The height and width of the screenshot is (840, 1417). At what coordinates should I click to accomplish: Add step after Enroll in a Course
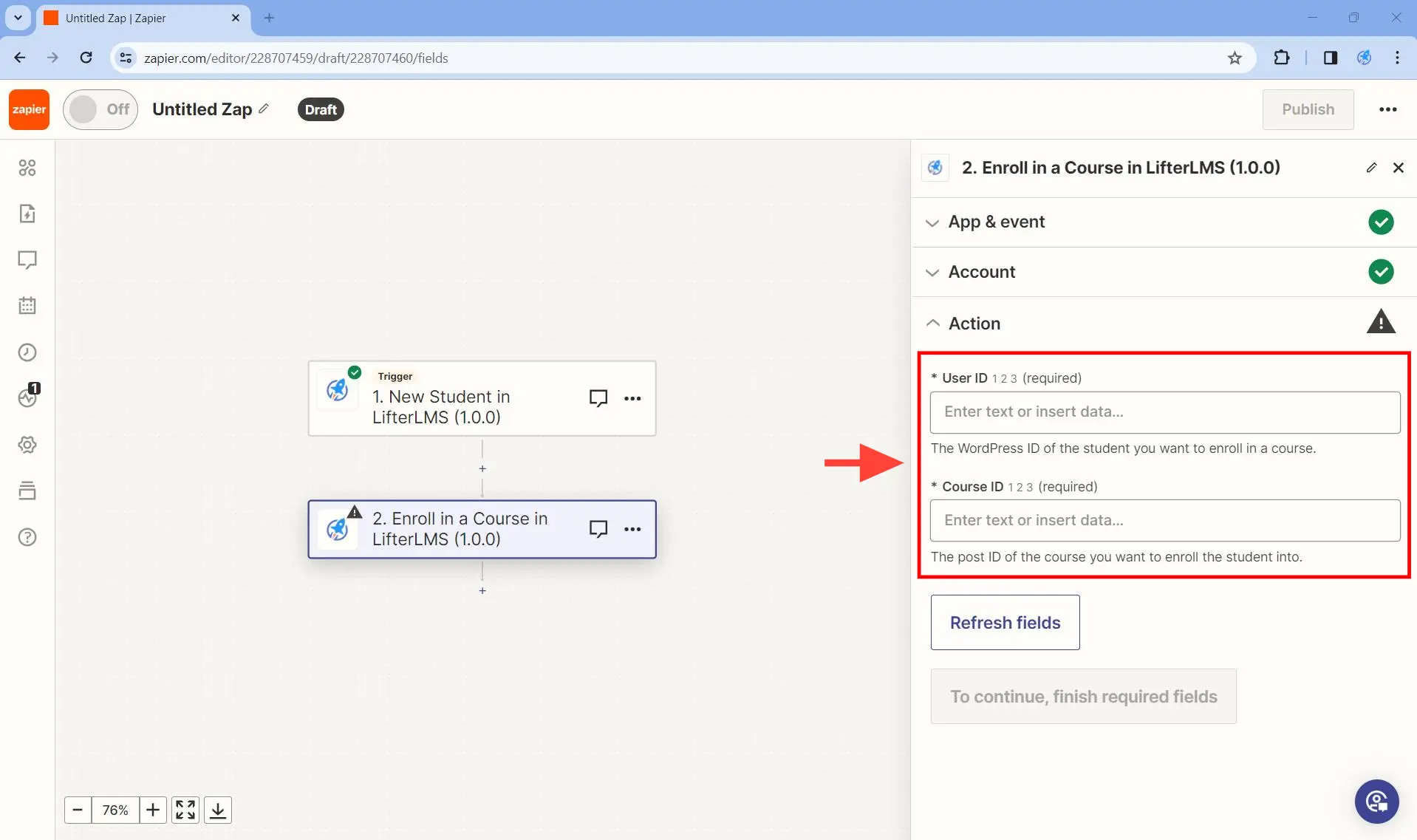tap(482, 590)
